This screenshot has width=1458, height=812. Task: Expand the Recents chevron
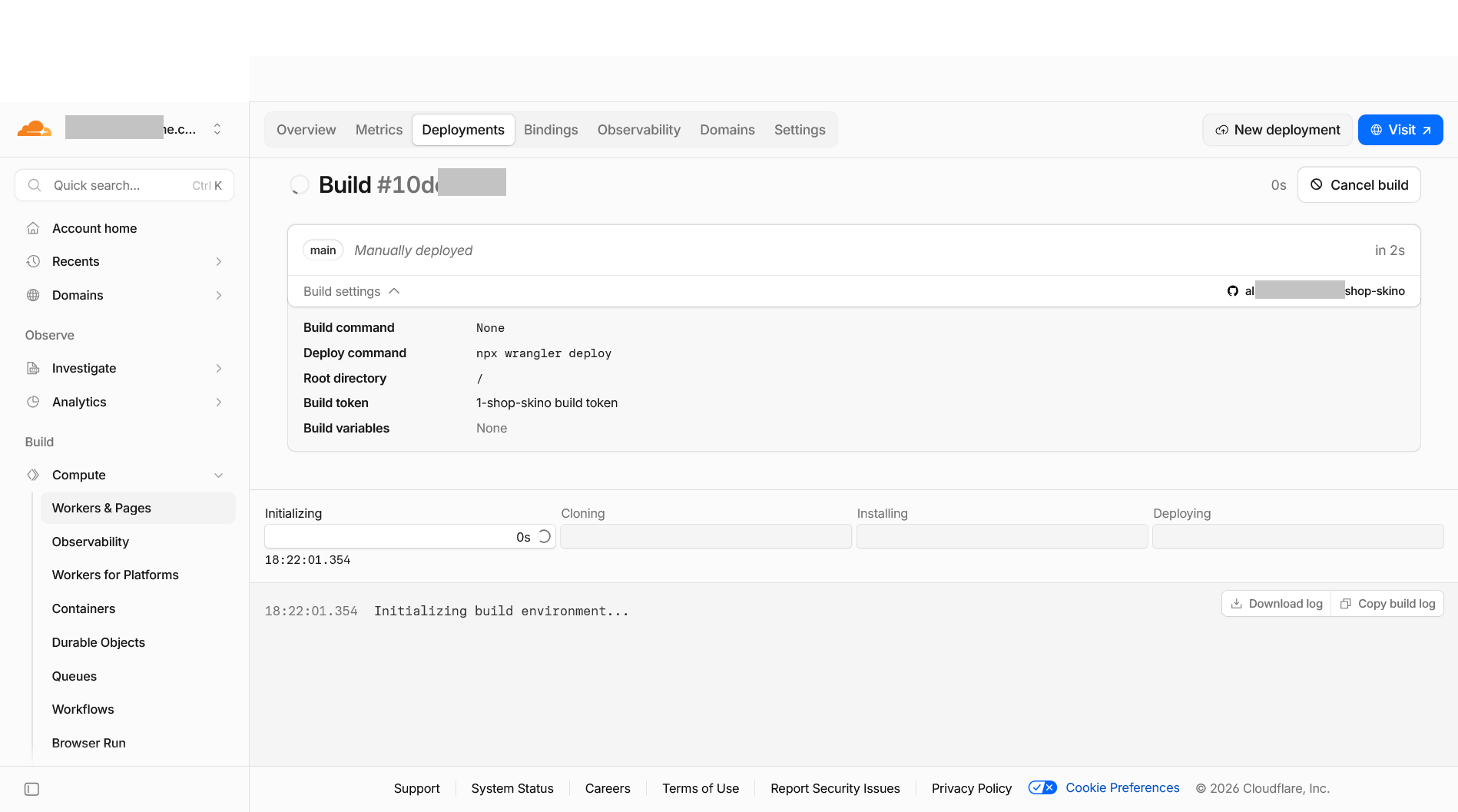219,261
